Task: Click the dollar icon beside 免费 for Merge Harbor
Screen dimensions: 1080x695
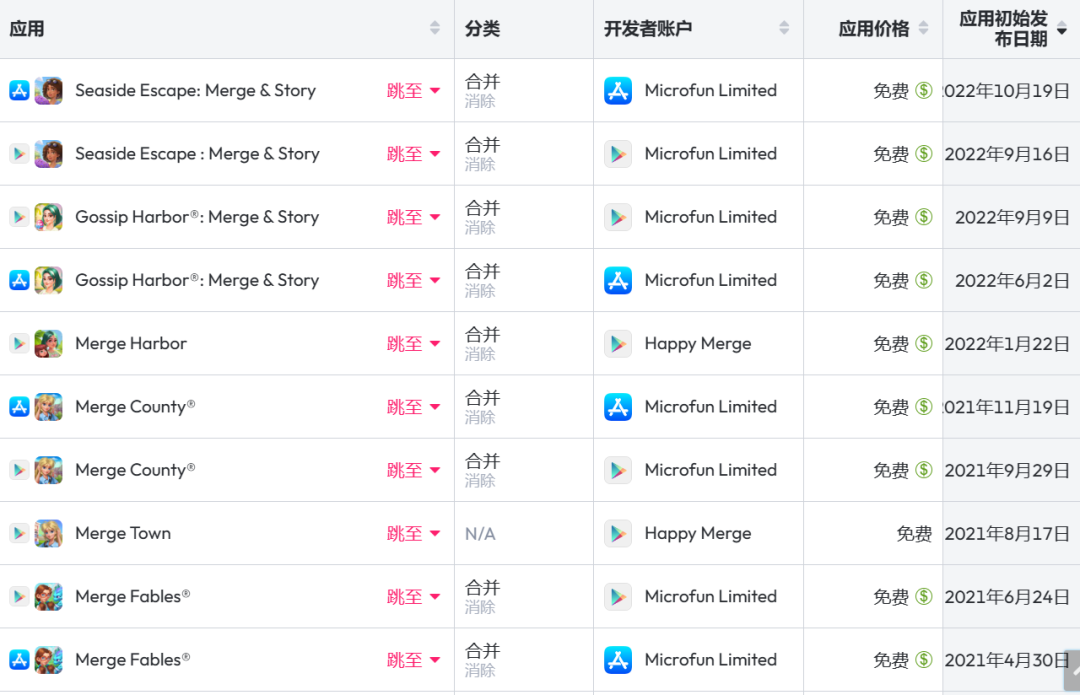Action: click(921, 343)
